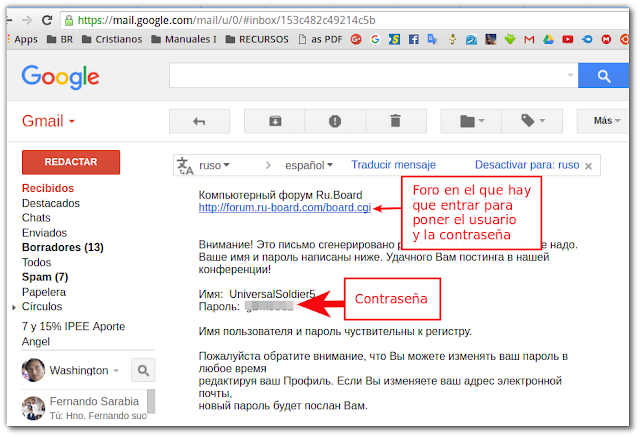Open the blue 'S' bookmark icon
Screen dimensions: 640x437
pyautogui.click(x=394, y=39)
